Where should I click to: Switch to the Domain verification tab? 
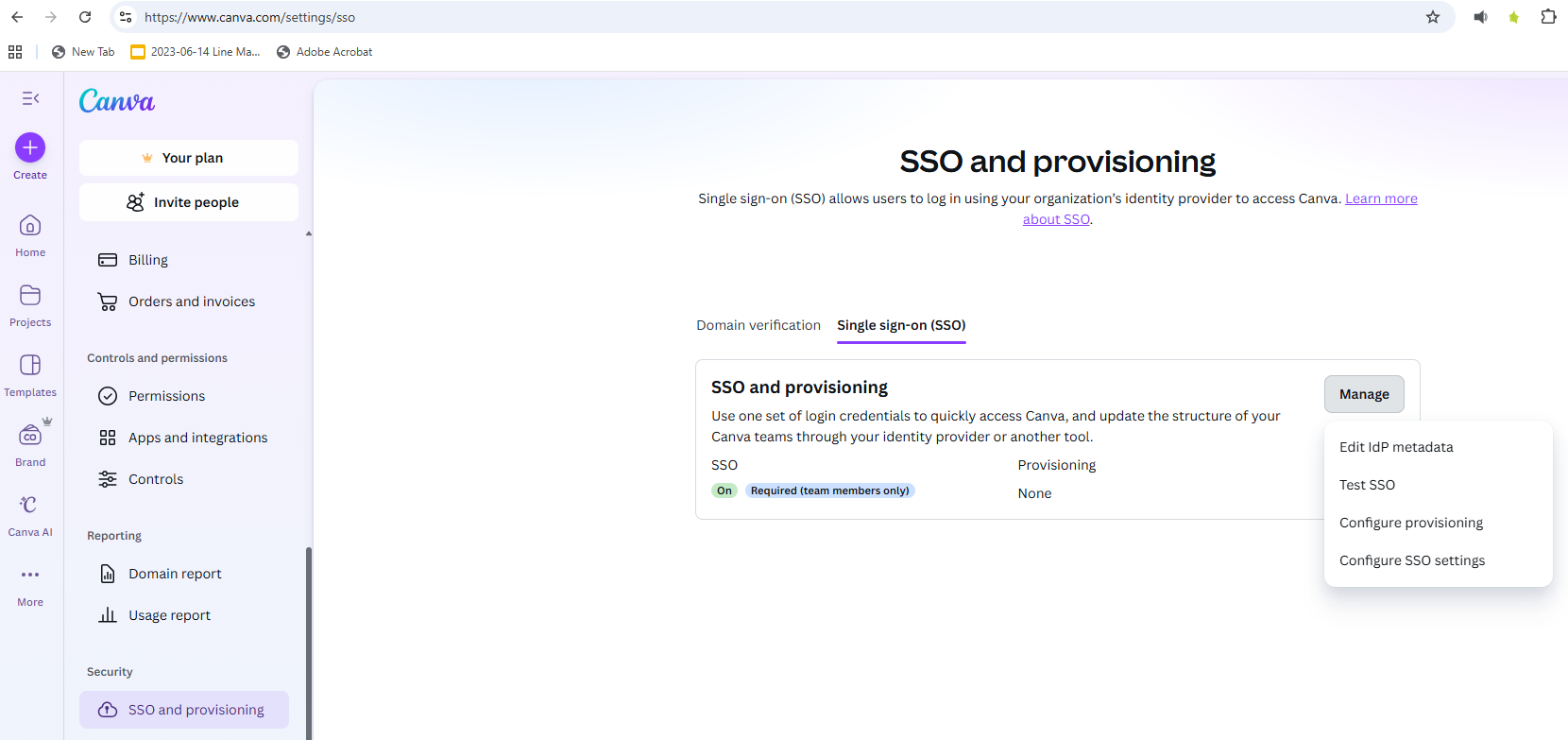758,325
